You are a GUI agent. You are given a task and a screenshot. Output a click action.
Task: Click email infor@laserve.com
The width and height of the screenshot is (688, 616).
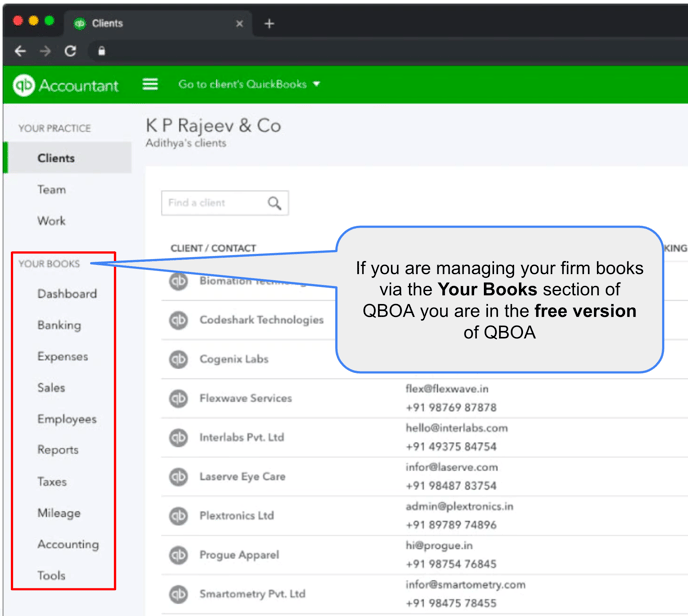coord(452,467)
